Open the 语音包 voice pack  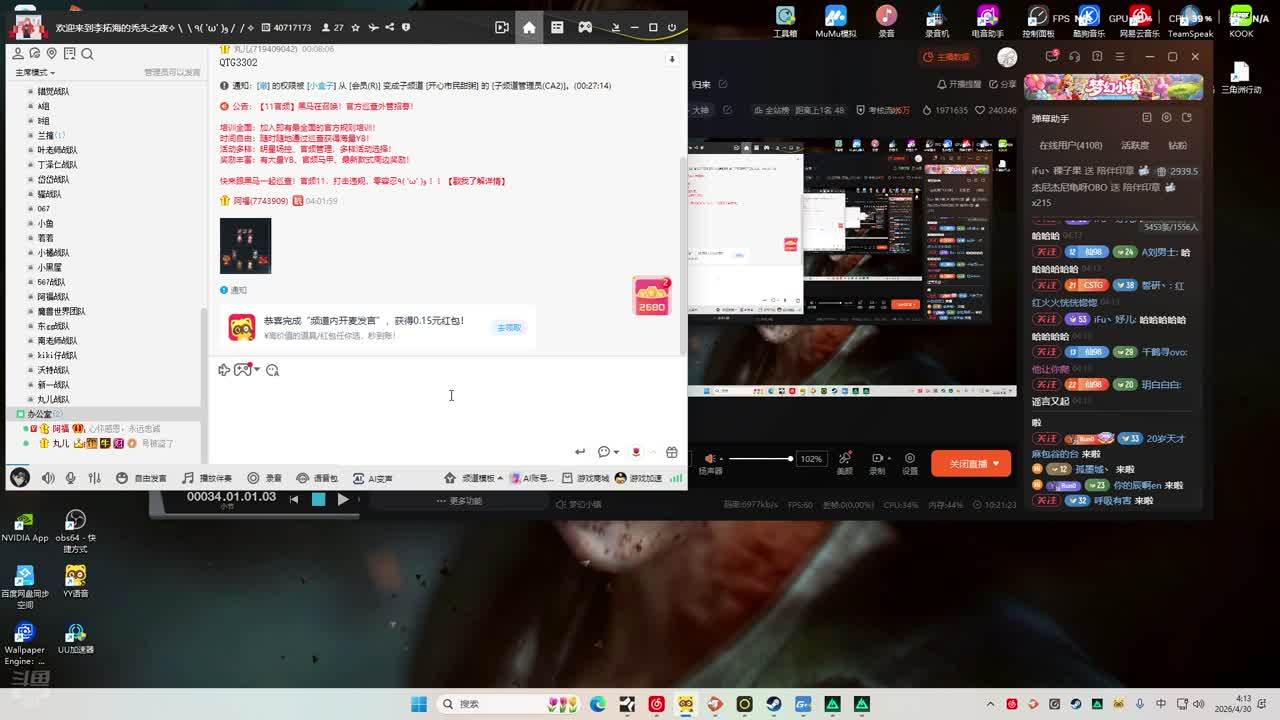pyautogui.click(x=318, y=478)
